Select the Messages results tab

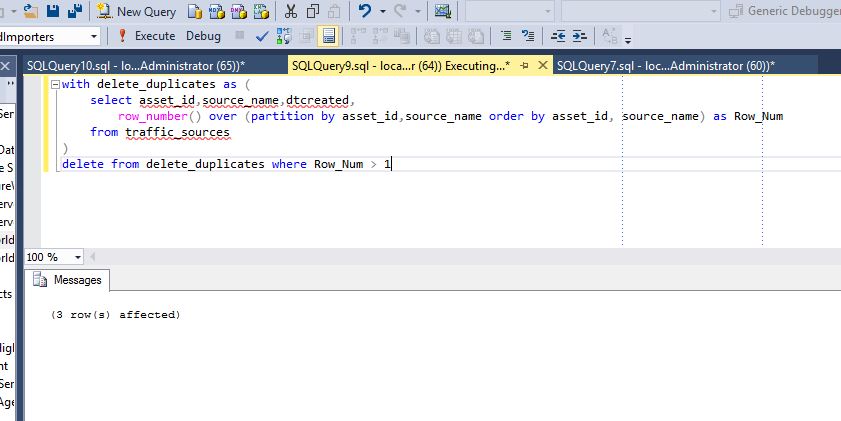68,280
